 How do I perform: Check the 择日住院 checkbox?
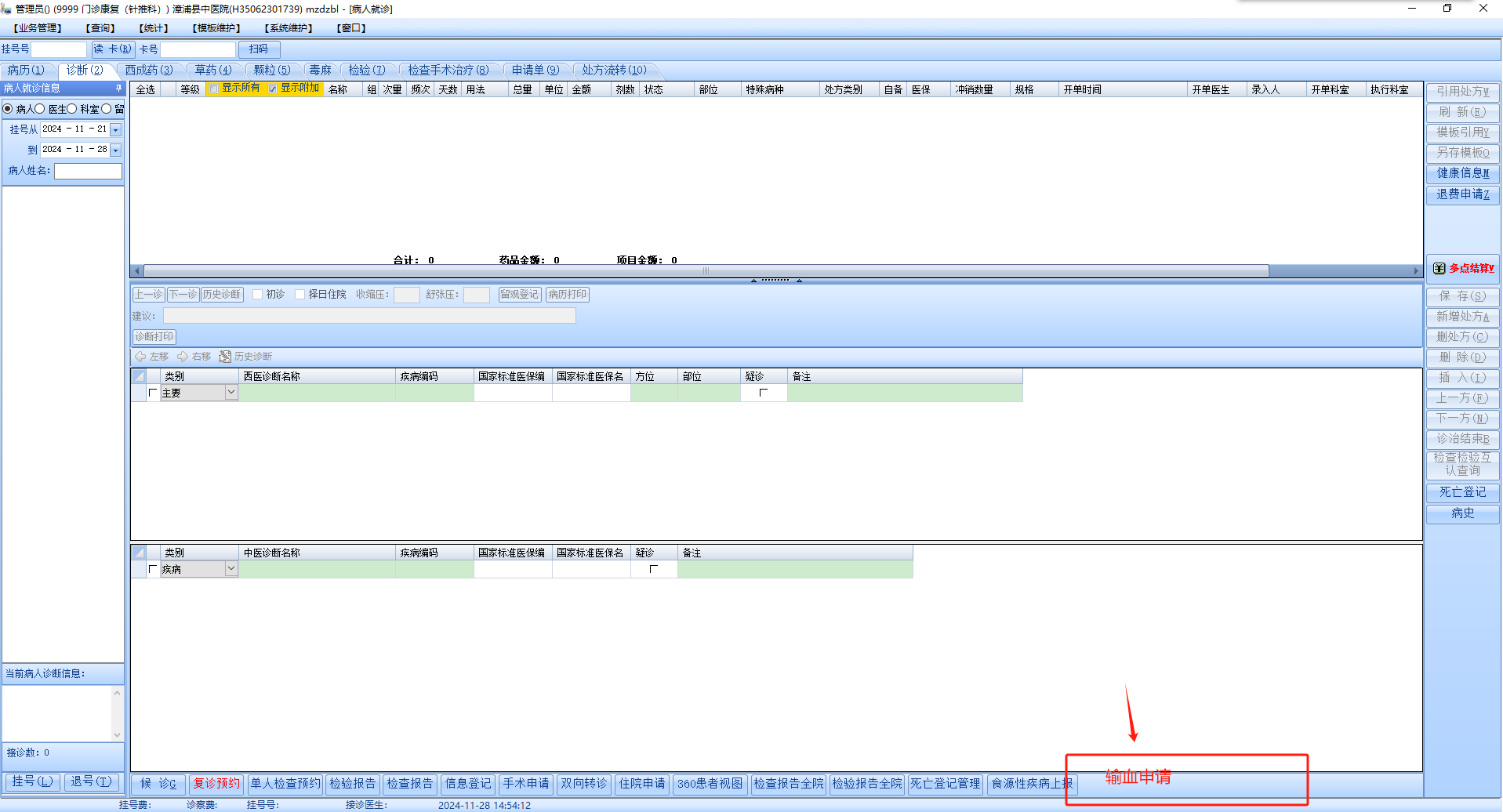tap(300, 295)
